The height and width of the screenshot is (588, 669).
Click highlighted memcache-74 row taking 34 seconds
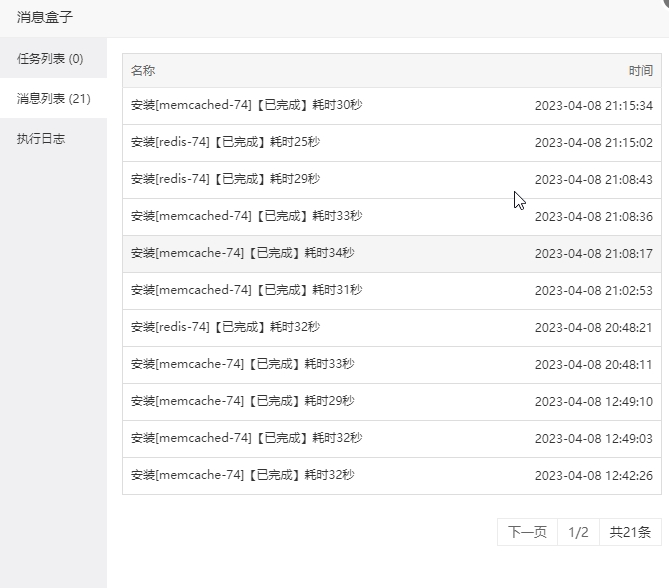[392, 254]
